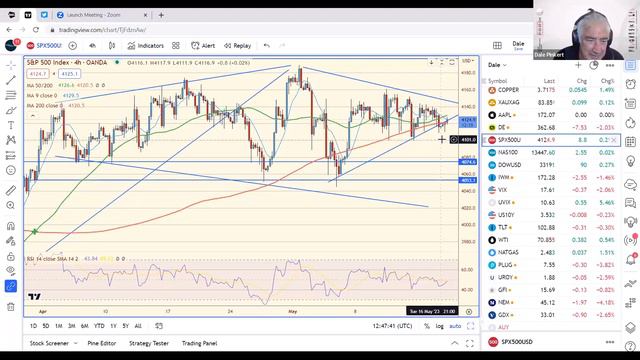
Task: Open the chart interval selector
Action: pyautogui.click(x=93, y=46)
